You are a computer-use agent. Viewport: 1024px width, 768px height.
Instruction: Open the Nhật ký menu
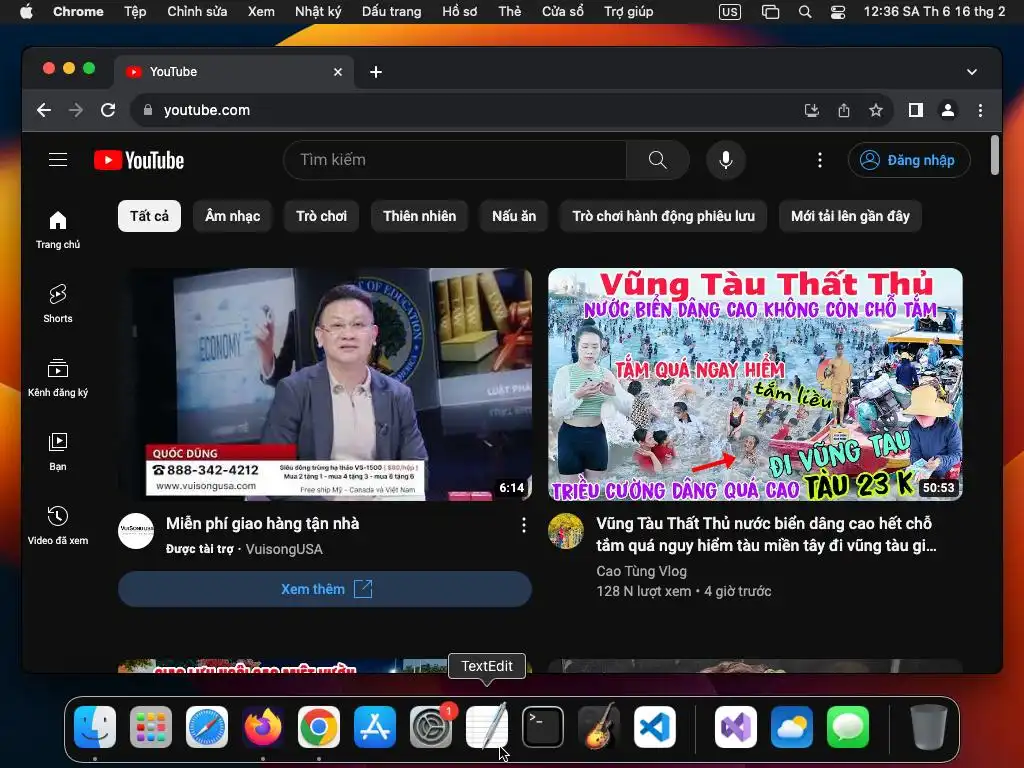(318, 11)
